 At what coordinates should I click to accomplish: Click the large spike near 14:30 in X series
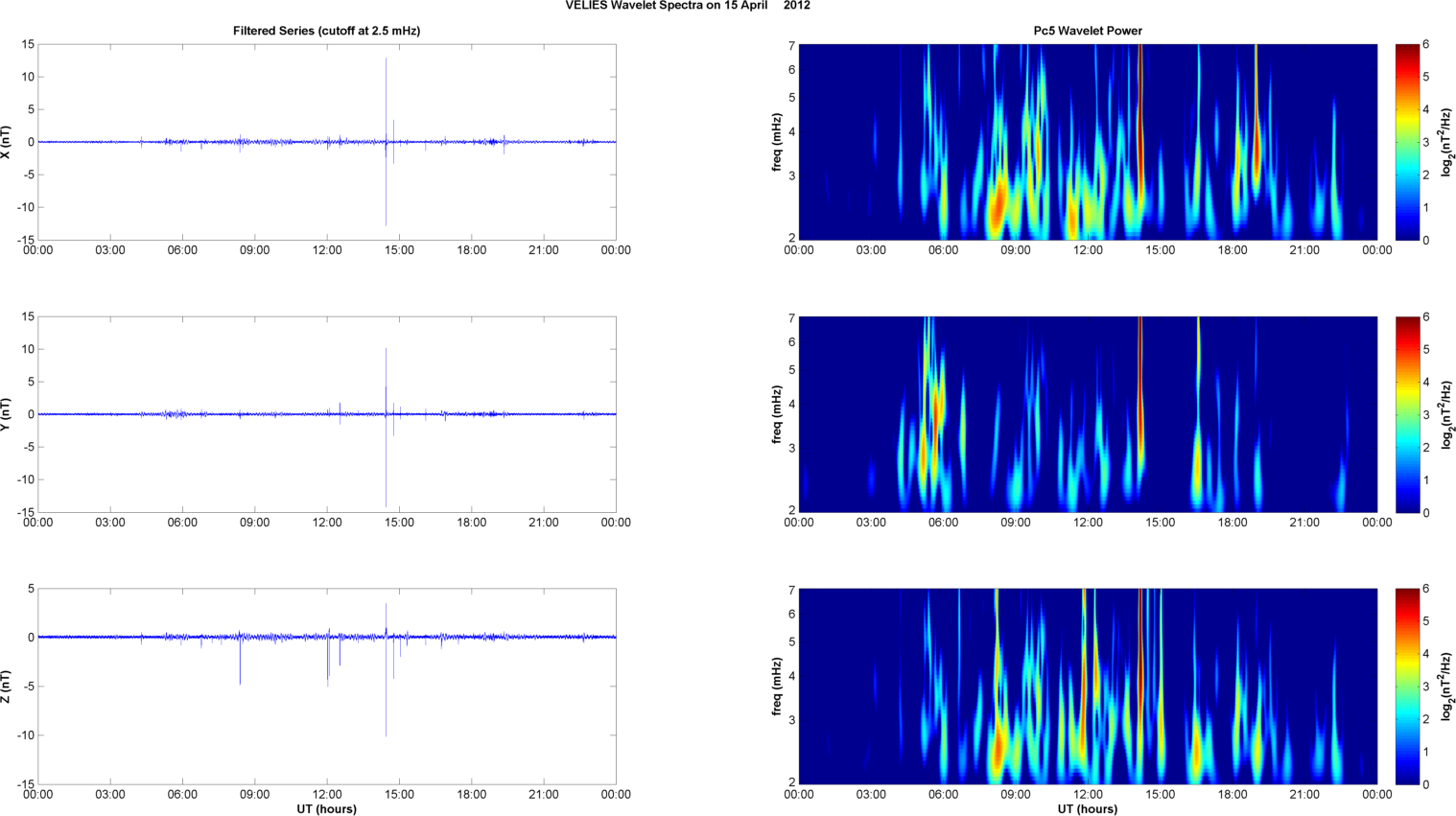tap(387, 142)
